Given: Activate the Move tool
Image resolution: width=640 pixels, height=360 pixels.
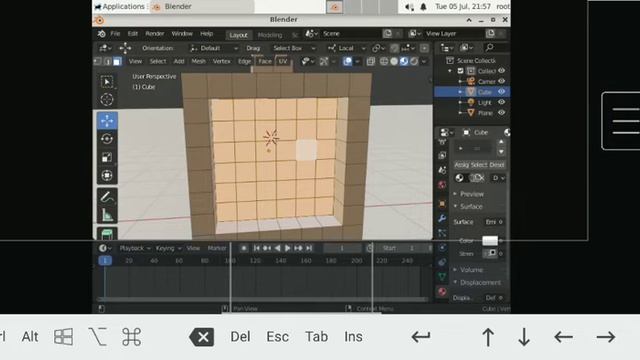Looking at the screenshot, I should point(107,121).
